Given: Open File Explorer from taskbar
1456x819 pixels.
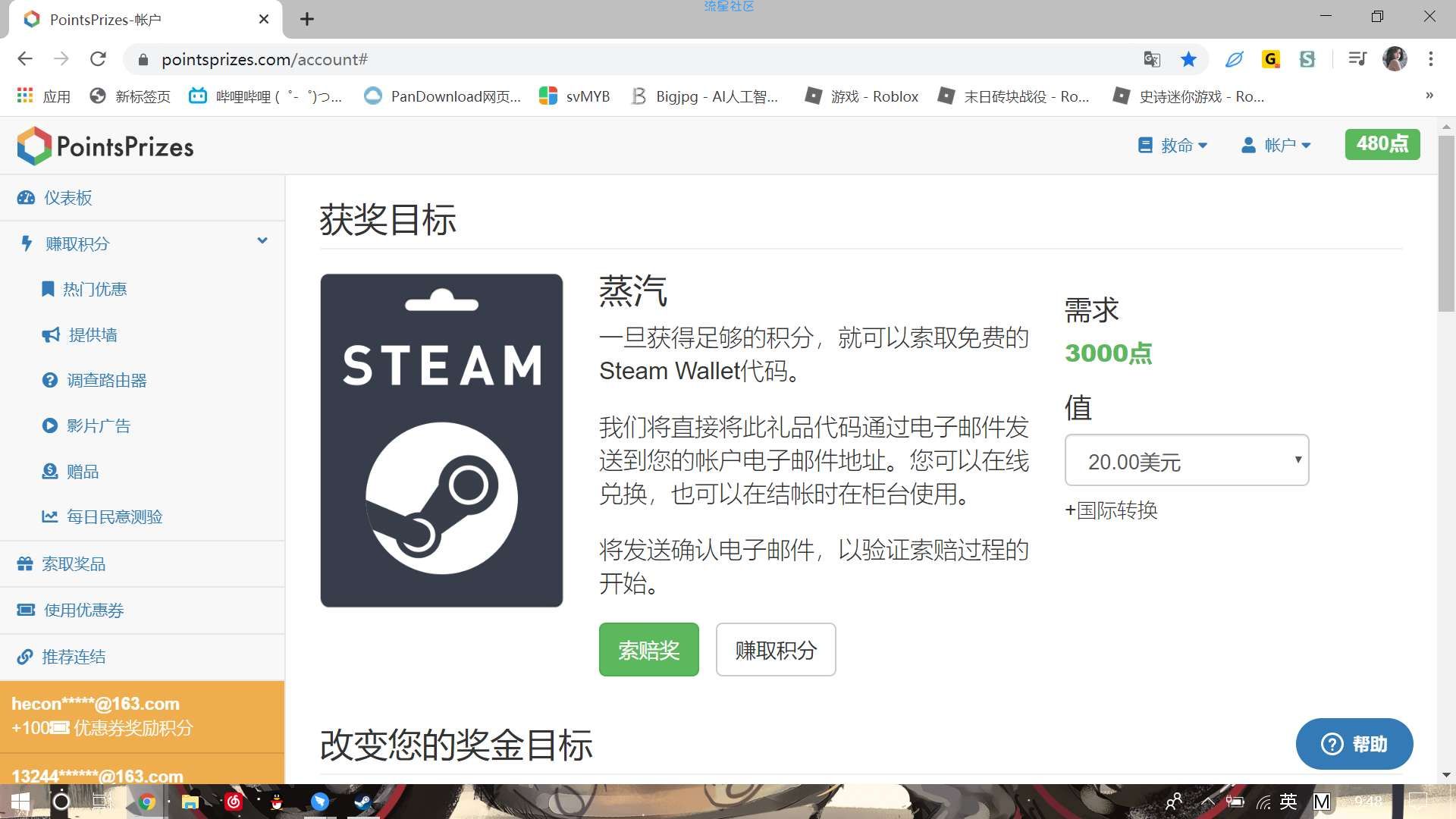Looking at the screenshot, I should 190,802.
